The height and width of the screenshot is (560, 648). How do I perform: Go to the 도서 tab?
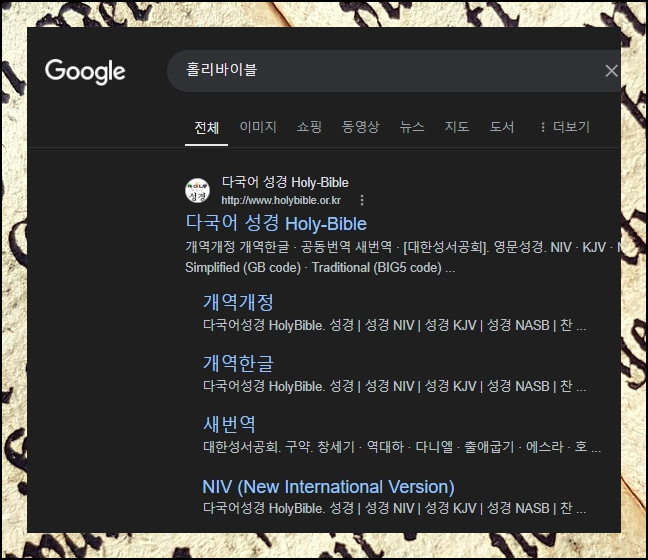click(x=502, y=126)
